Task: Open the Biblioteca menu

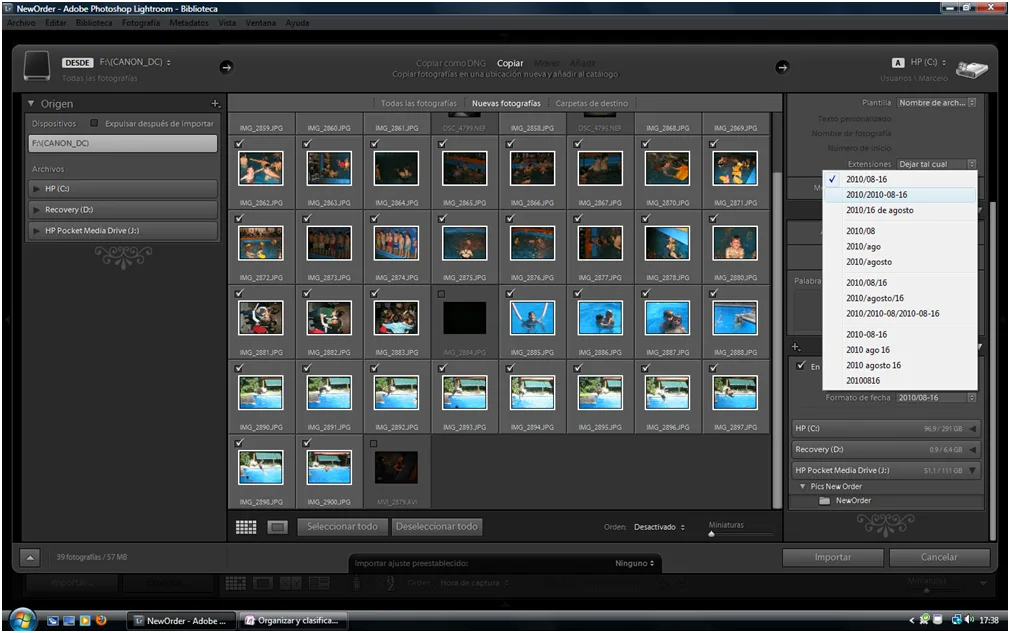Action: click(94, 23)
